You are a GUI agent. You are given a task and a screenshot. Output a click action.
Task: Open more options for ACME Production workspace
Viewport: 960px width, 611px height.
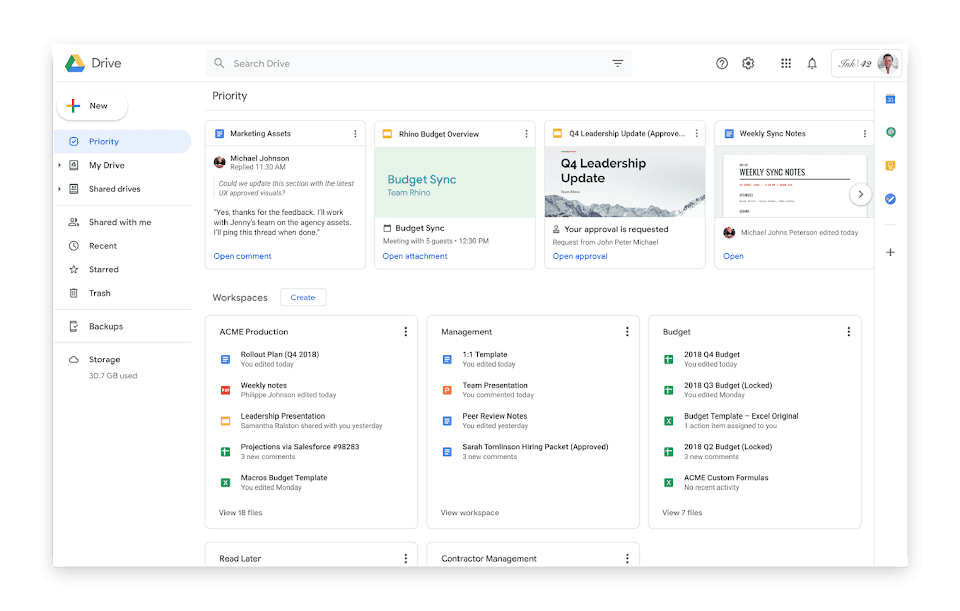(405, 332)
